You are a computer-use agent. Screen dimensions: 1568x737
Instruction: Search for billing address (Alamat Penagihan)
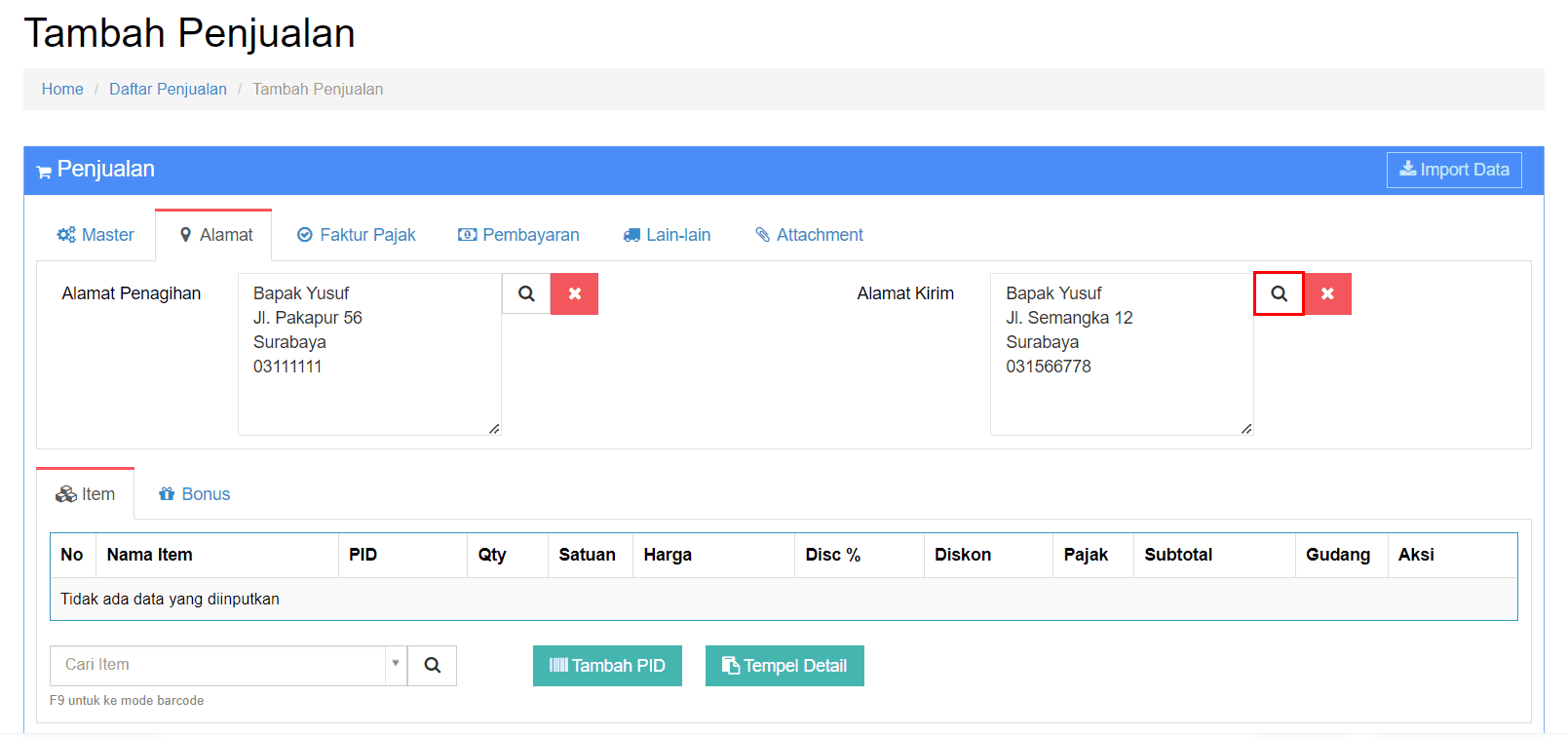click(526, 293)
